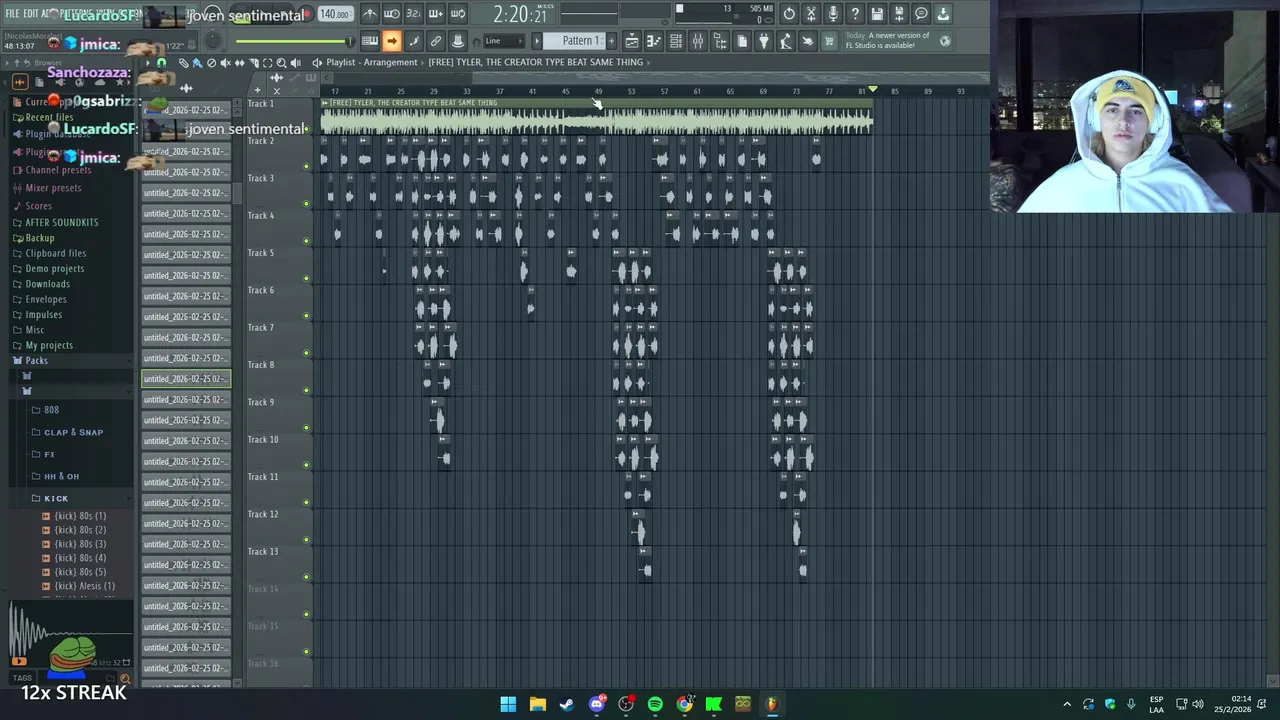Open the EDIT menu
Image resolution: width=1280 pixels, height=720 pixels.
pos(30,14)
